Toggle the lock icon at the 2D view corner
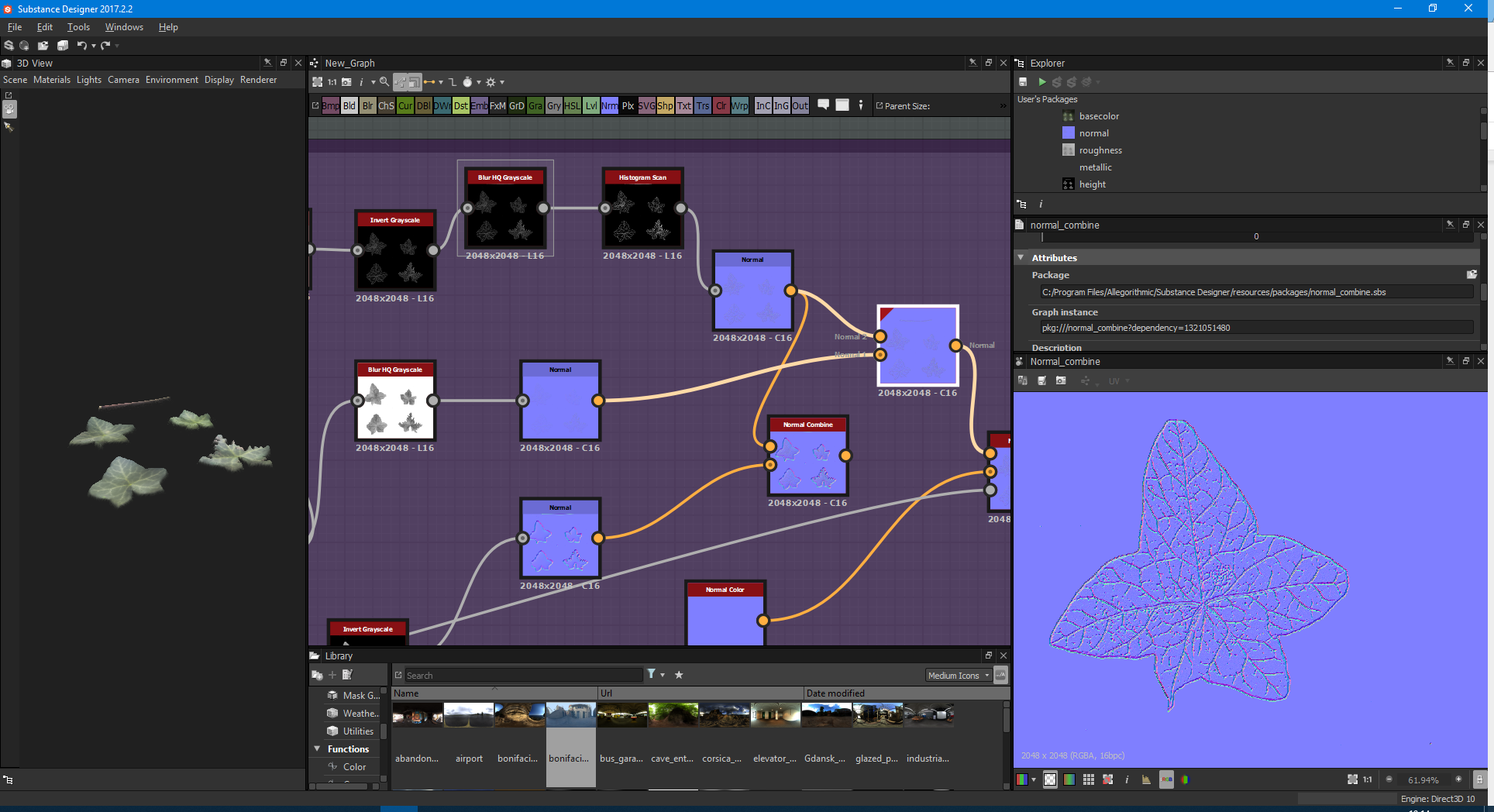The height and width of the screenshot is (812, 1494). [x=1479, y=779]
